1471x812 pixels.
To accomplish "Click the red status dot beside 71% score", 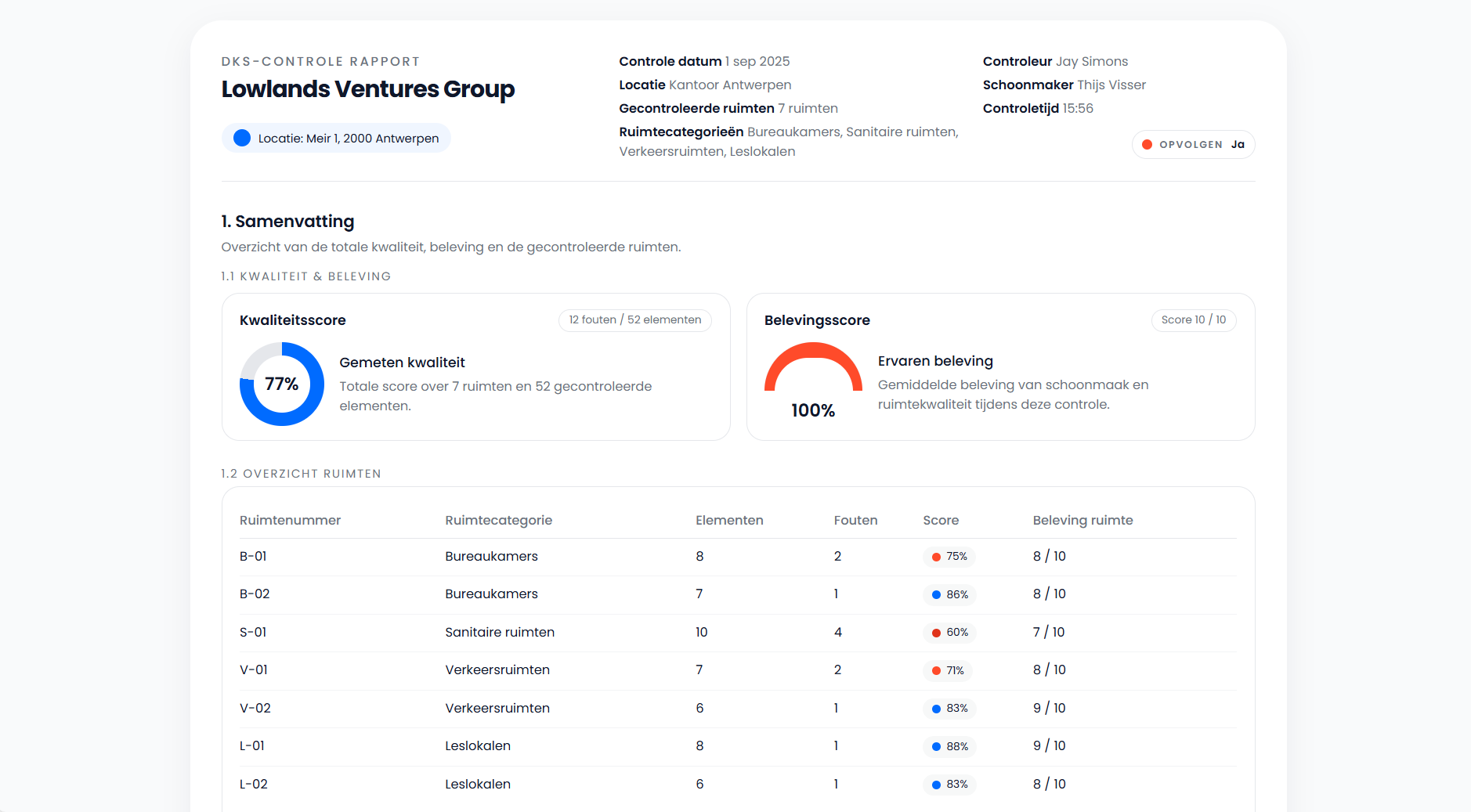I will (936, 670).
